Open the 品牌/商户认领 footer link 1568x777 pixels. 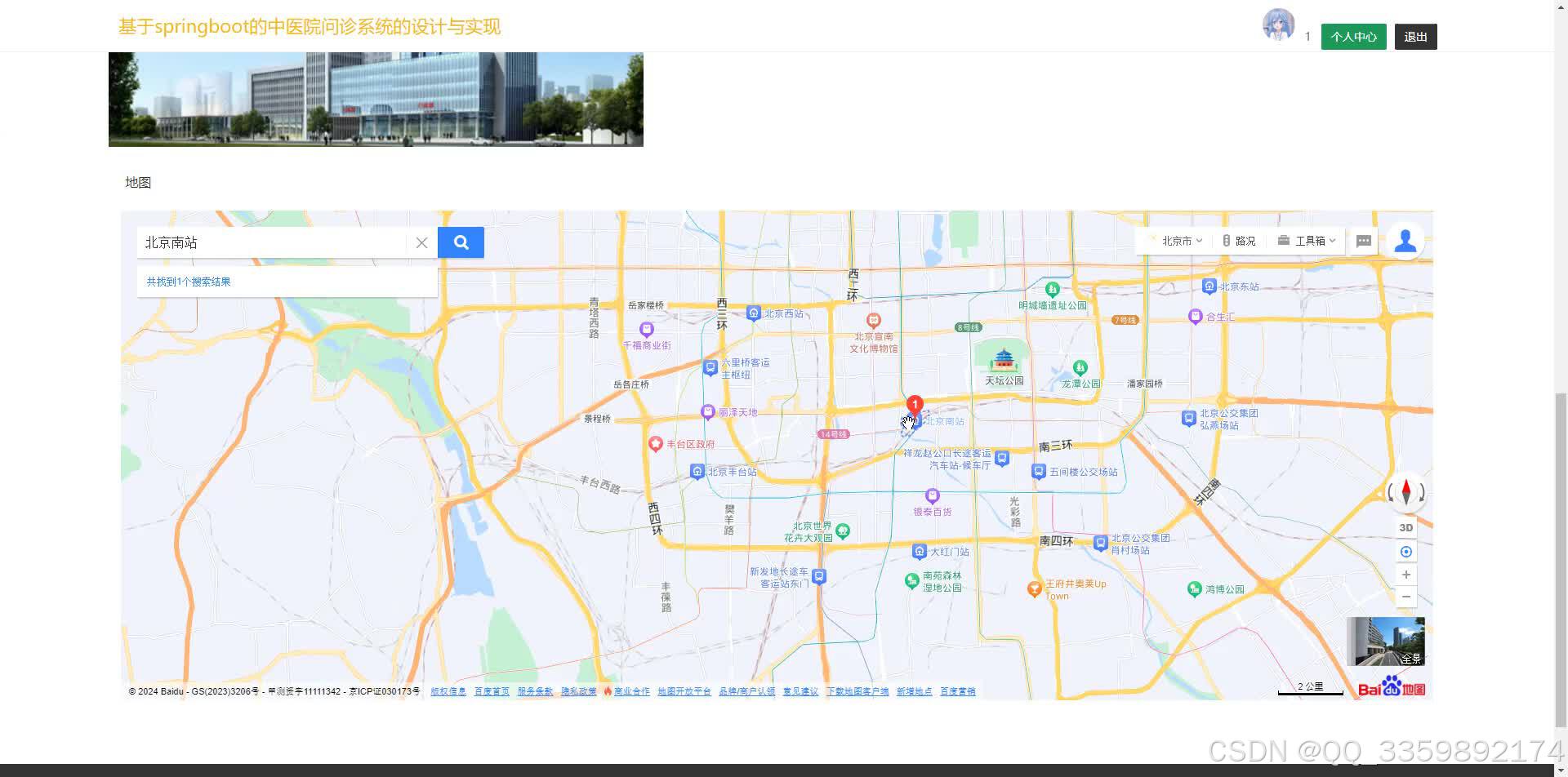click(x=746, y=691)
